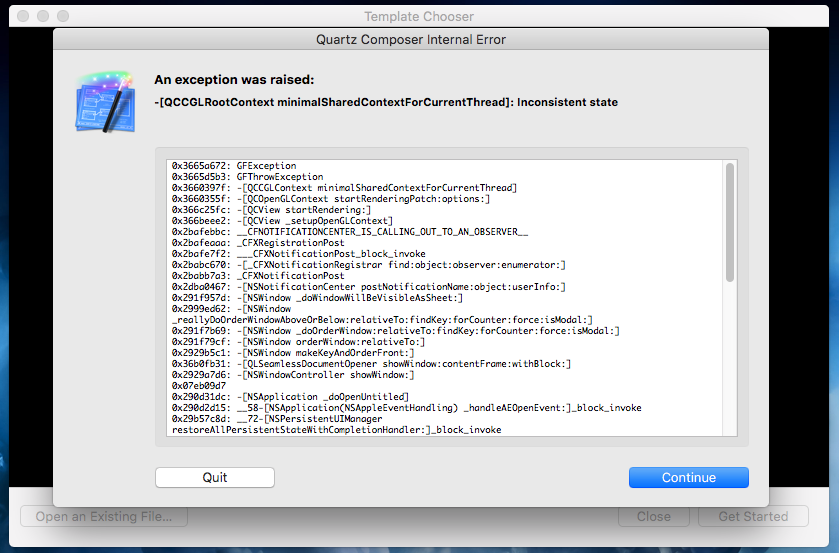Click the '__CFNOTIFICATIONCENTER_IS_CALLING_OUT_TO_AN_OBSERVER__' line
This screenshot has height=553, width=839.
[350, 232]
